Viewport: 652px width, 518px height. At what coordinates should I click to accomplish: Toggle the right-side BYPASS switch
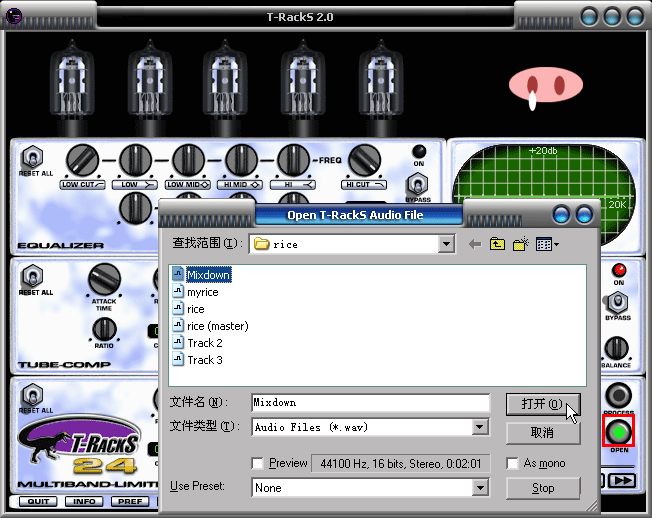coord(617,302)
